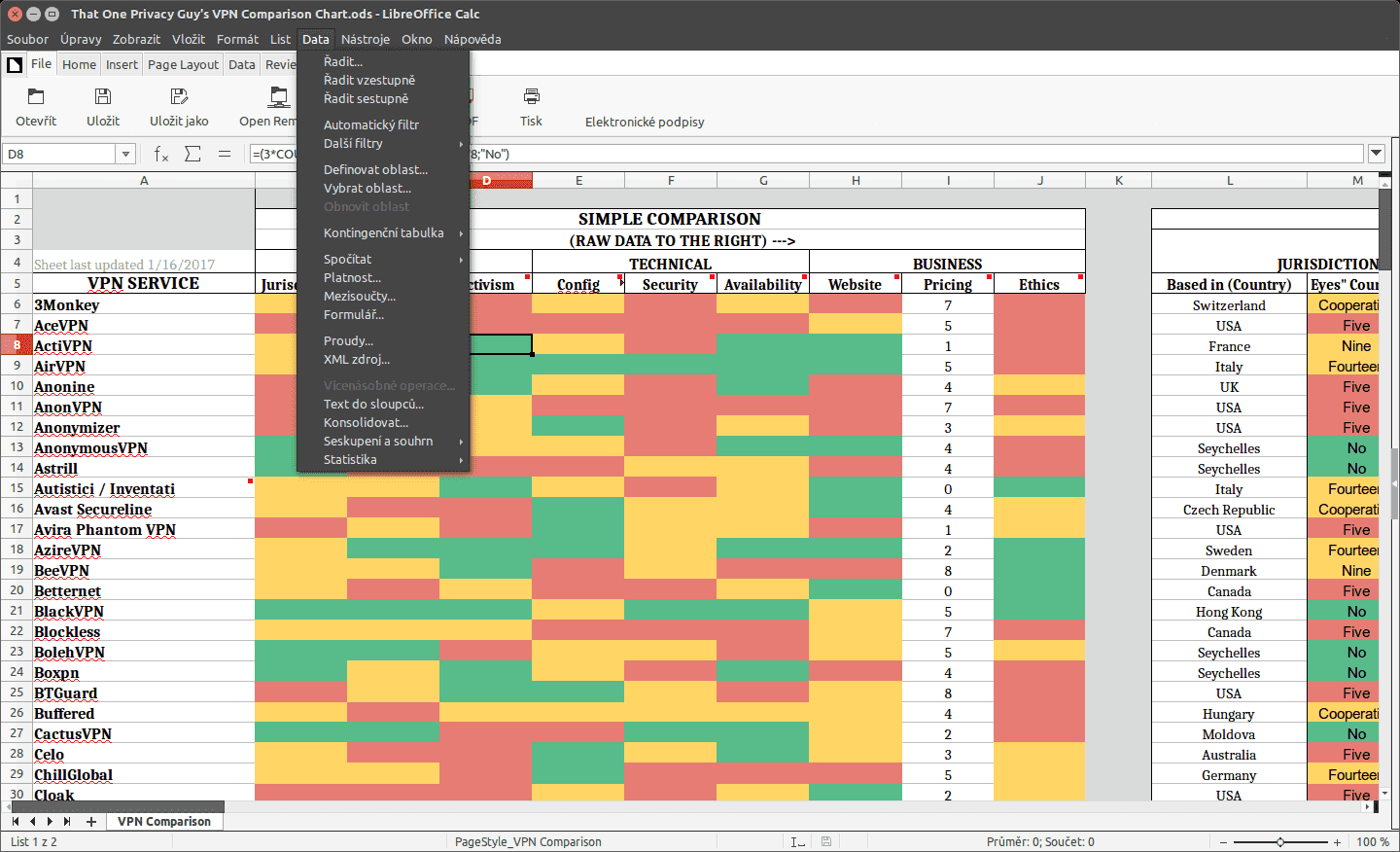Click the Sum (sigma) icon
This screenshot has height=852, width=1400.
tap(192, 154)
